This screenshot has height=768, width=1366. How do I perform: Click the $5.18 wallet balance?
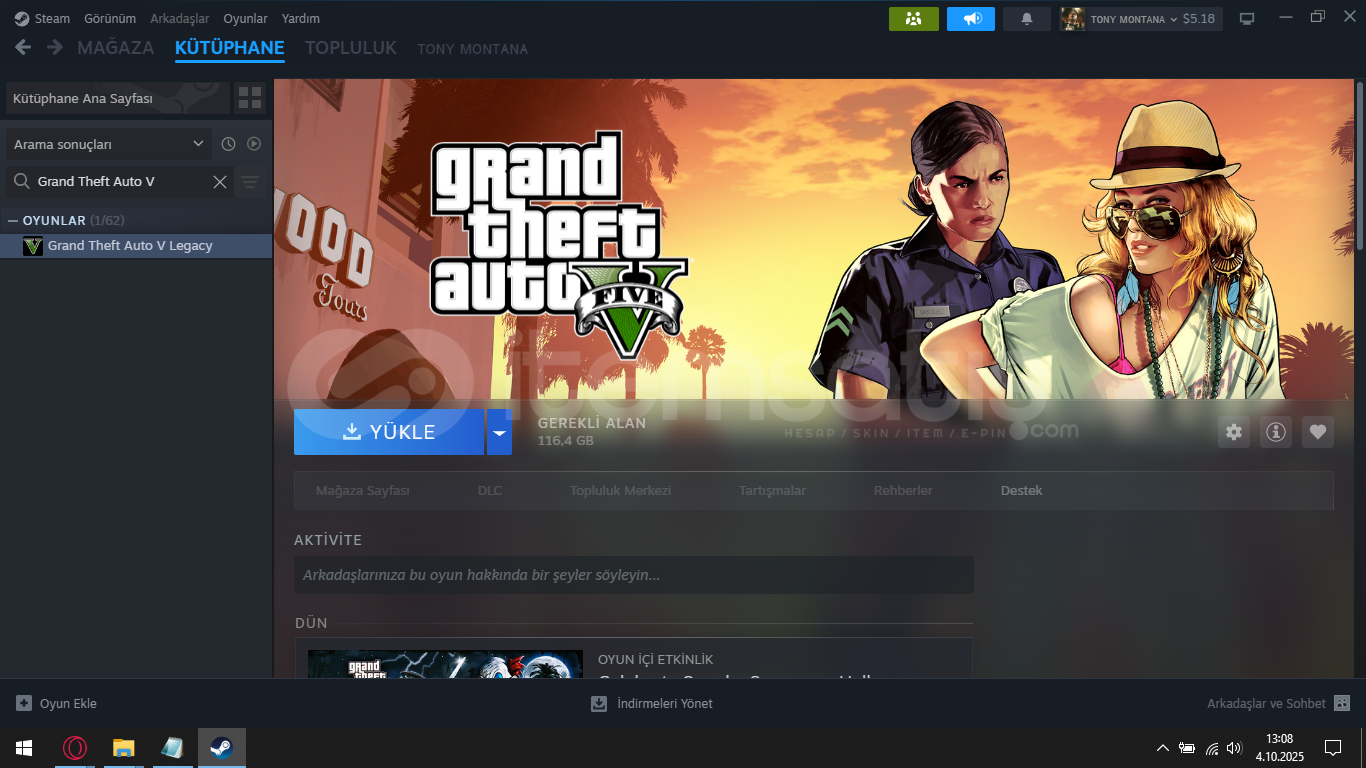click(x=1198, y=19)
